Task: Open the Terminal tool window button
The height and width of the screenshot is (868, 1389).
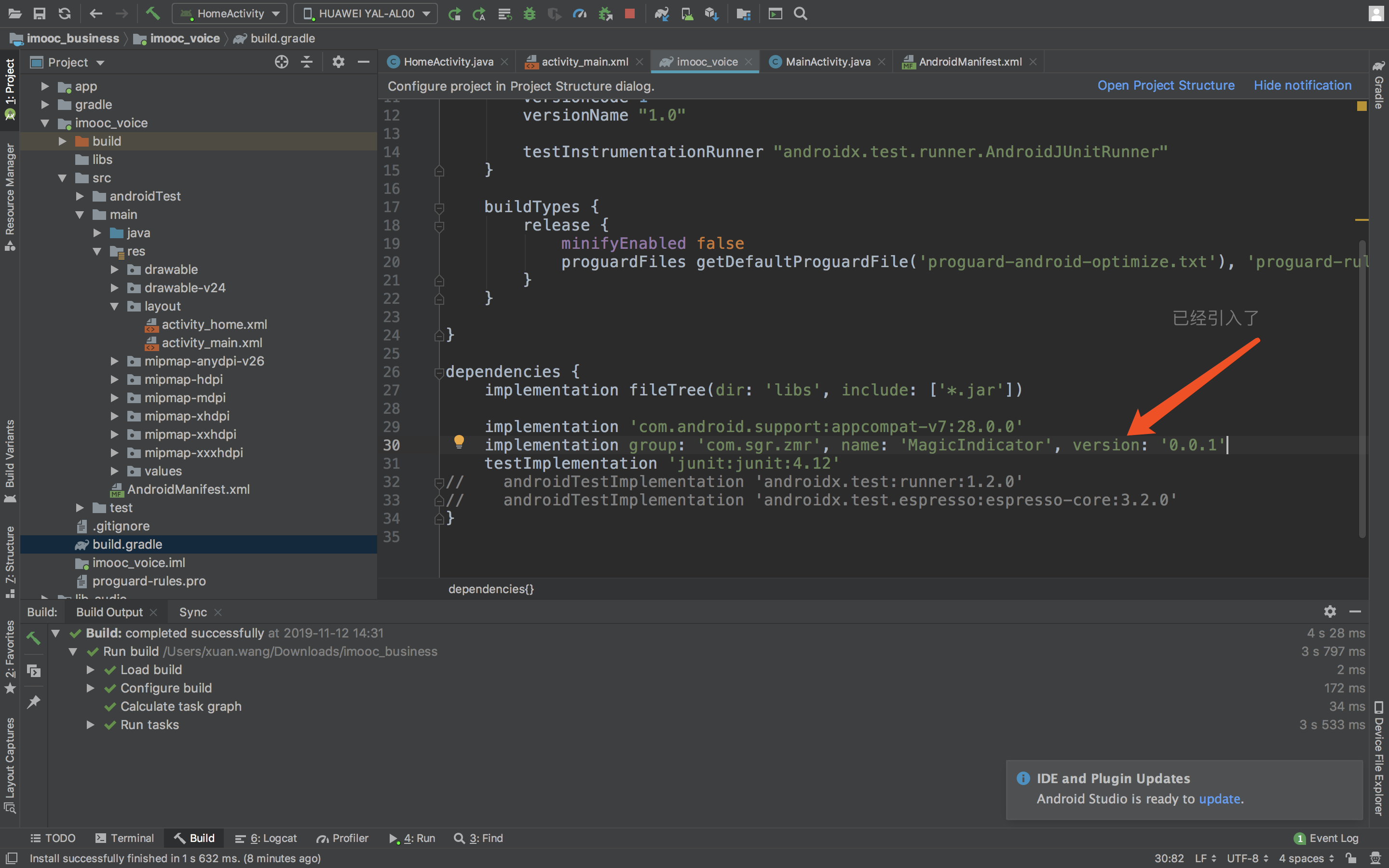Action: pos(124,838)
